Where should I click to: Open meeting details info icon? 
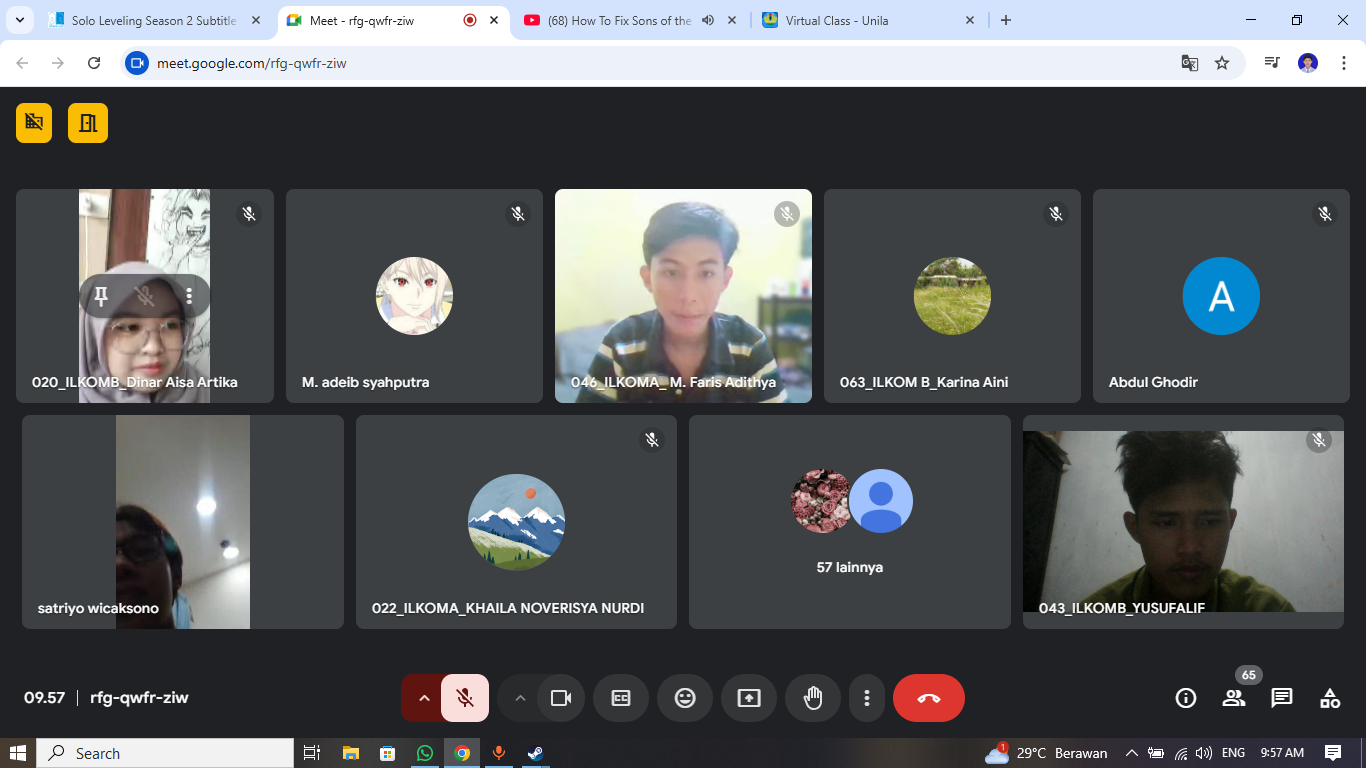[1186, 698]
